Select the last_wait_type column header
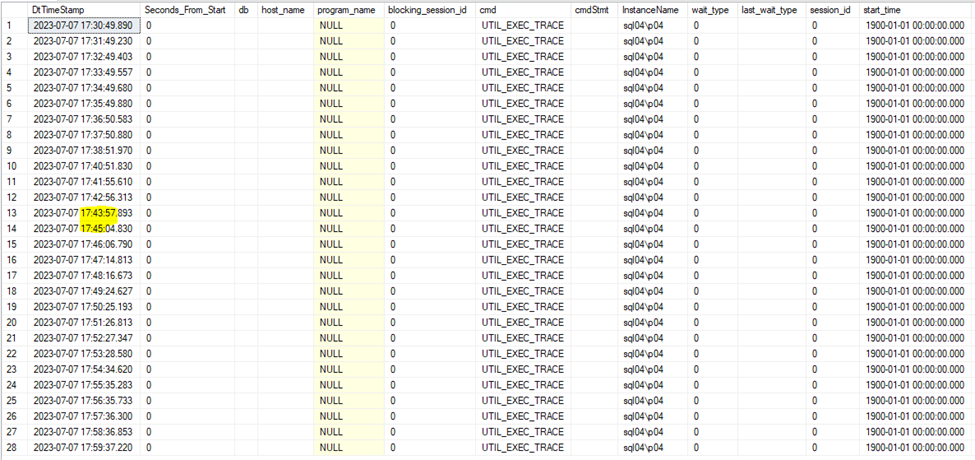This screenshot has height=460, width=975. tap(769, 9)
